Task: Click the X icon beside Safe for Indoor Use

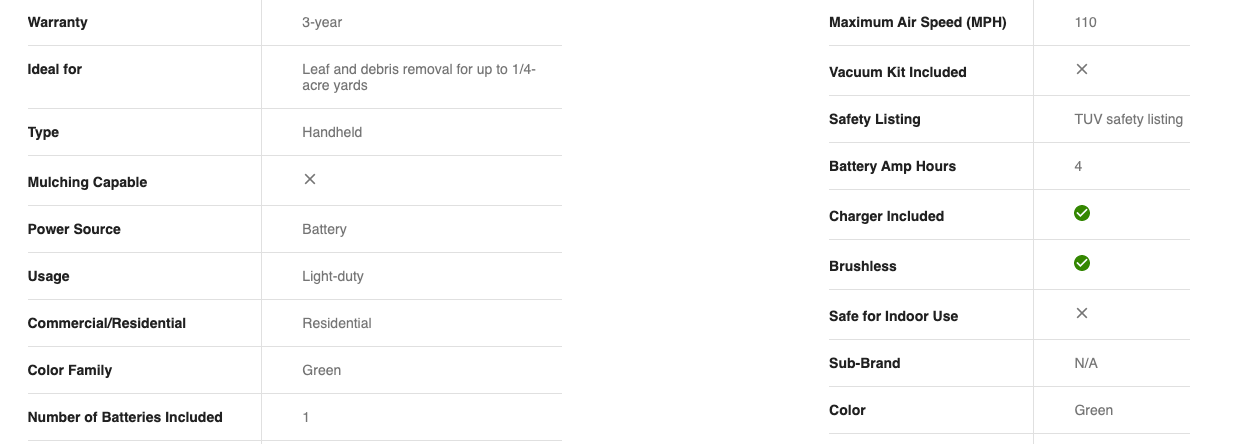Action: (1082, 313)
